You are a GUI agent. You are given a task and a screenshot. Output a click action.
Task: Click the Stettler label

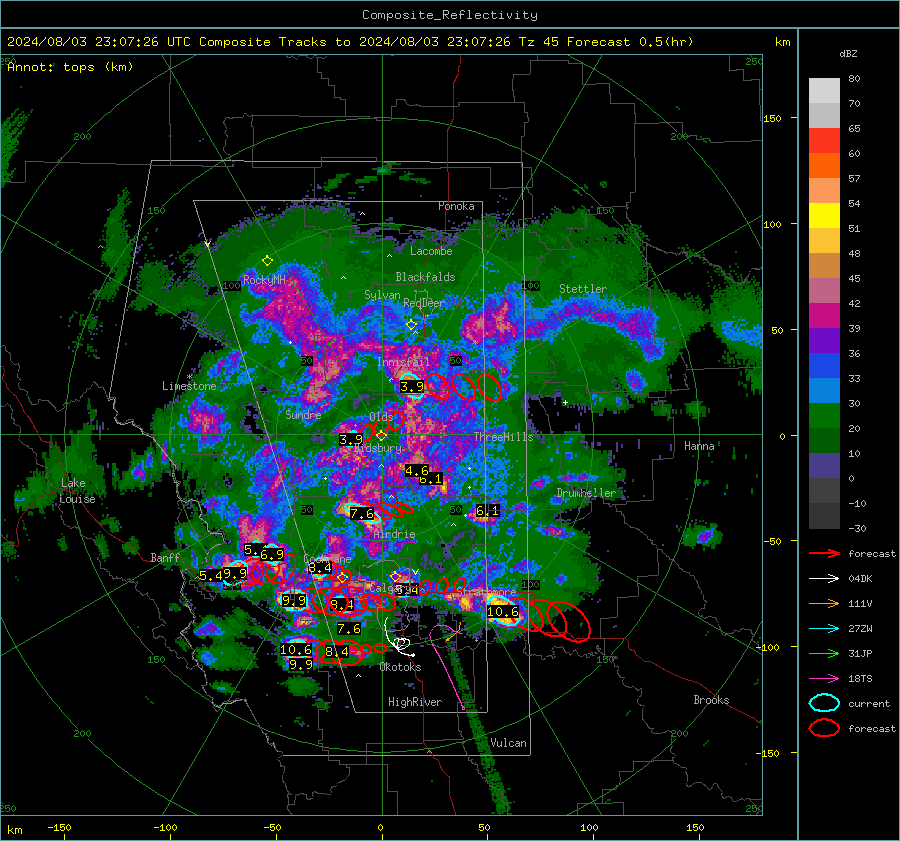click(583, 289)
